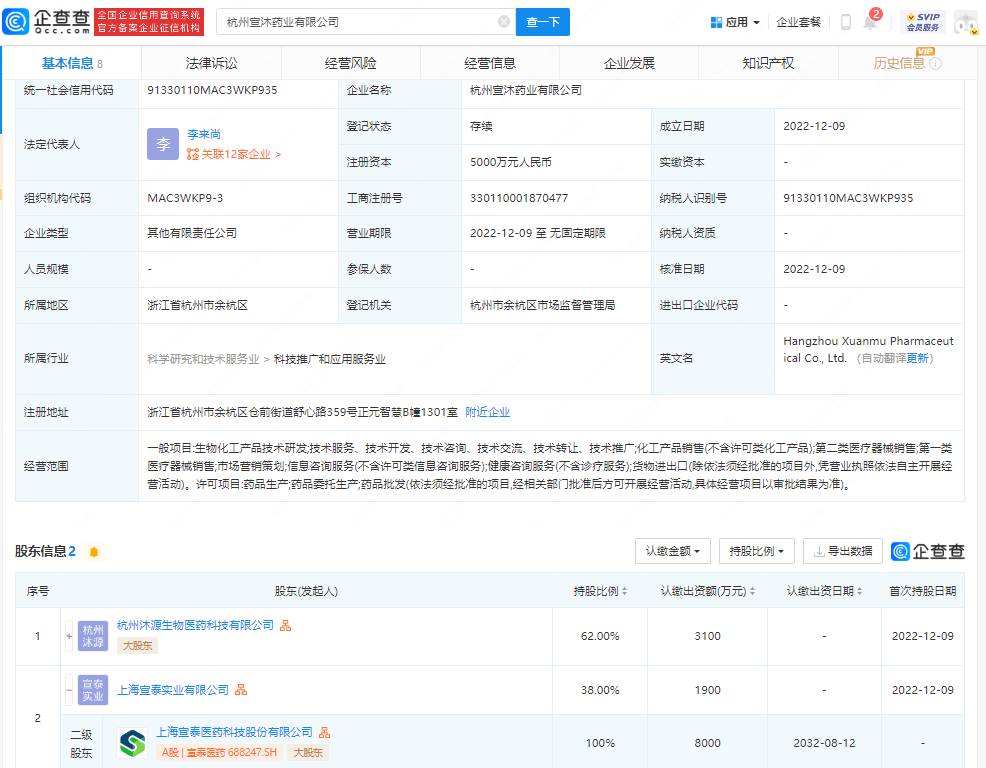Click A股 宣泰医药 688247.SH stock tag
Screen dimensions: 986x768
[219, 752]
